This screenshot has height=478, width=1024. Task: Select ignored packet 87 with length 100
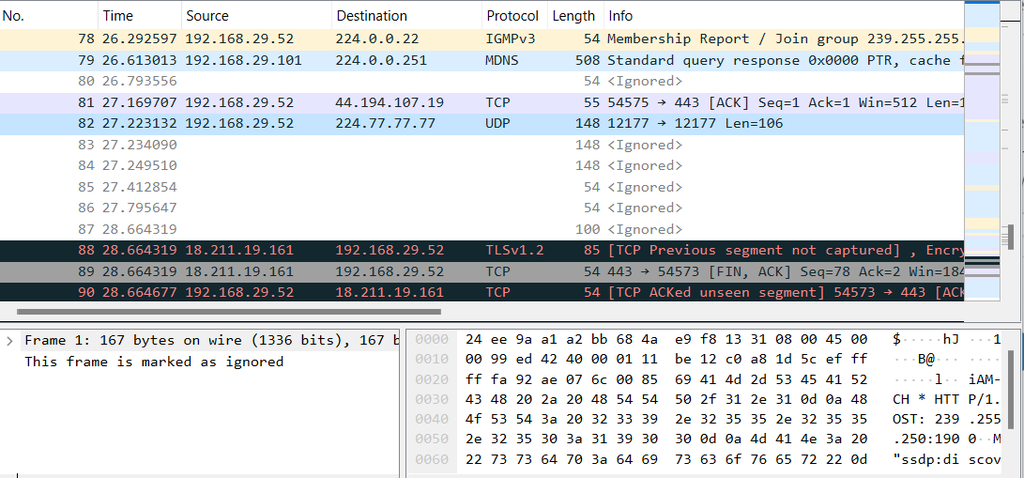click(482, 229)
